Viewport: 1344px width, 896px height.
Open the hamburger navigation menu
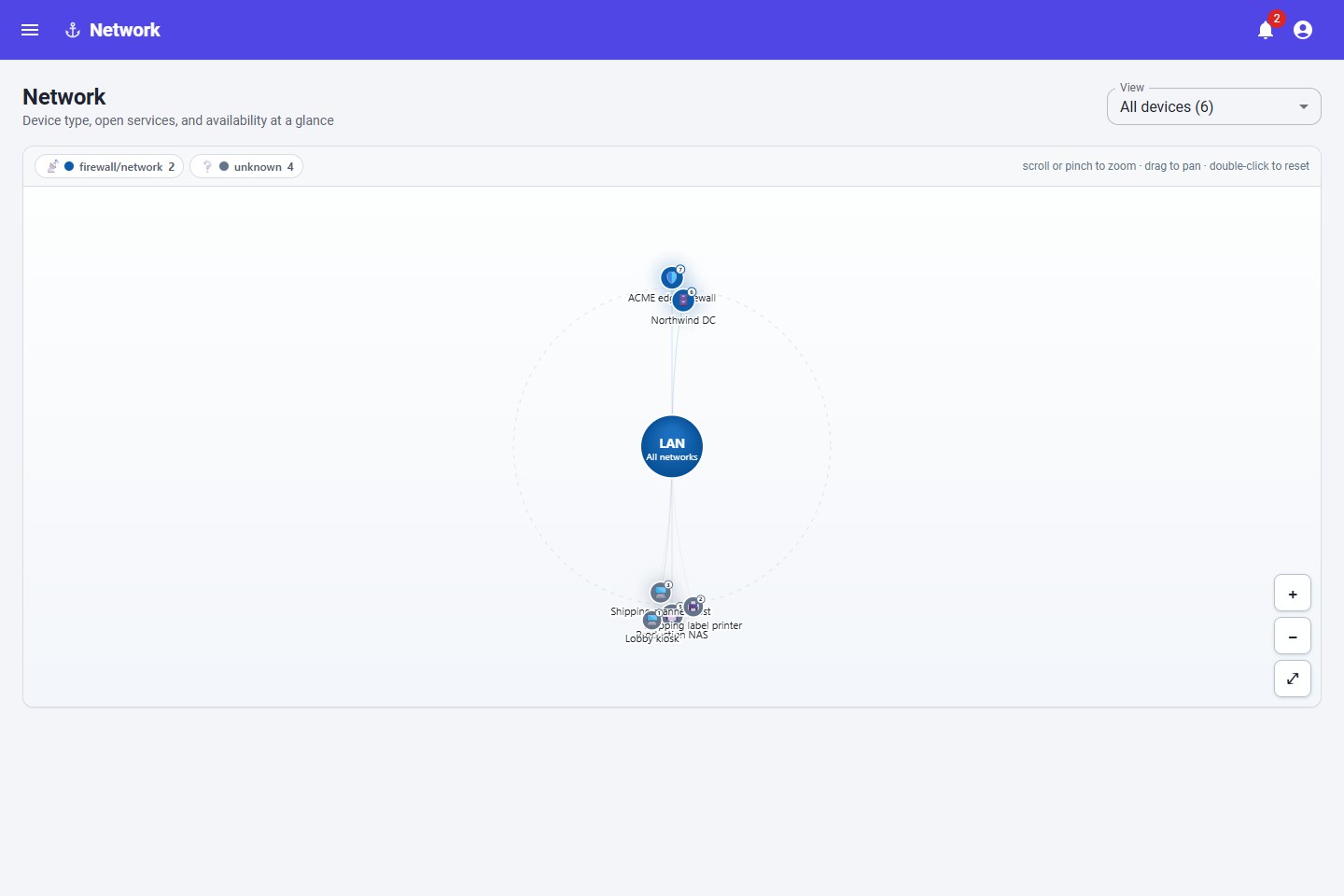tap(30, 30)
